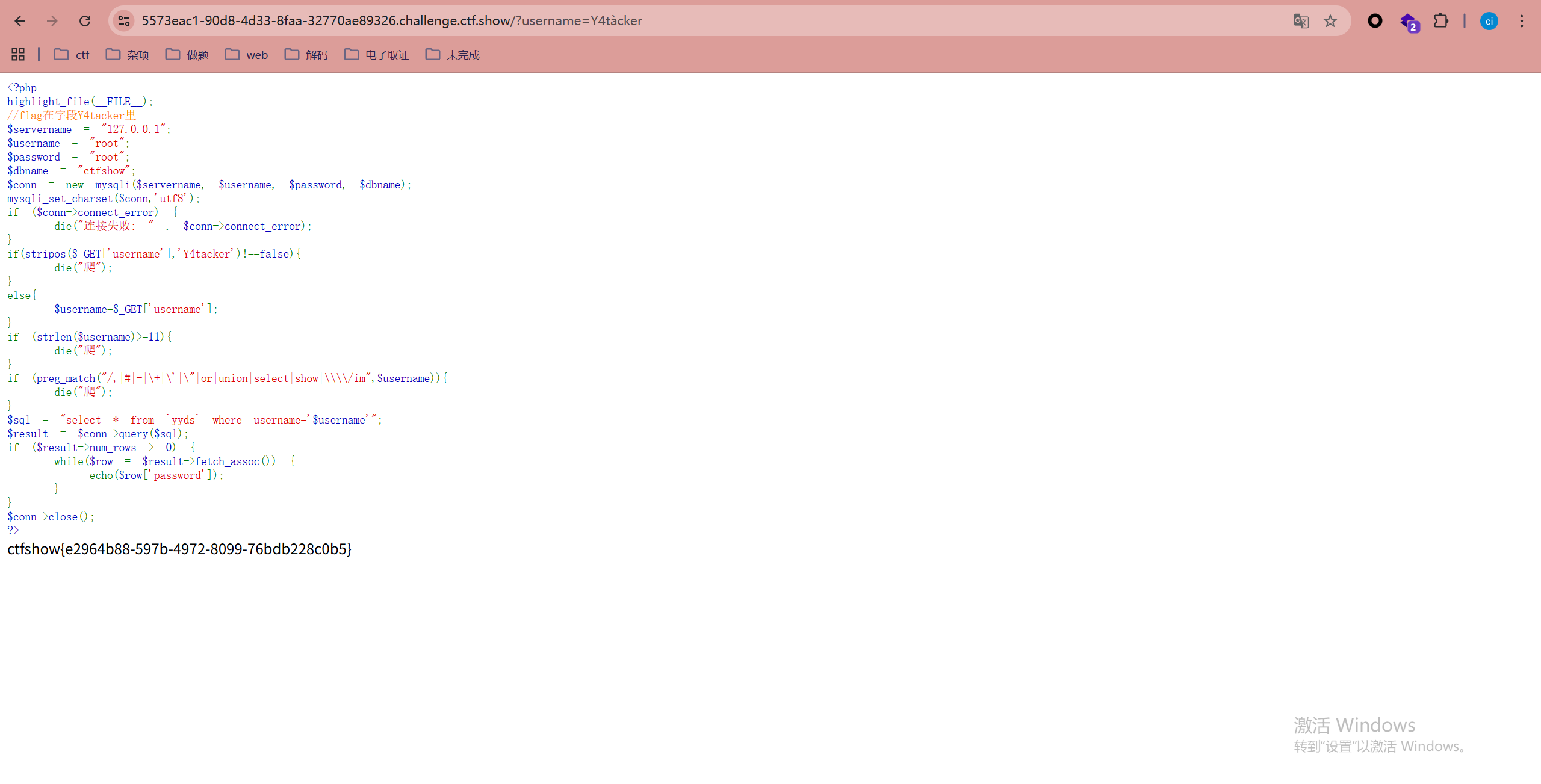The width and height of the screenshot is (1541, 784).
Task: Bookmark this page with star icon
Action: 1330,21
